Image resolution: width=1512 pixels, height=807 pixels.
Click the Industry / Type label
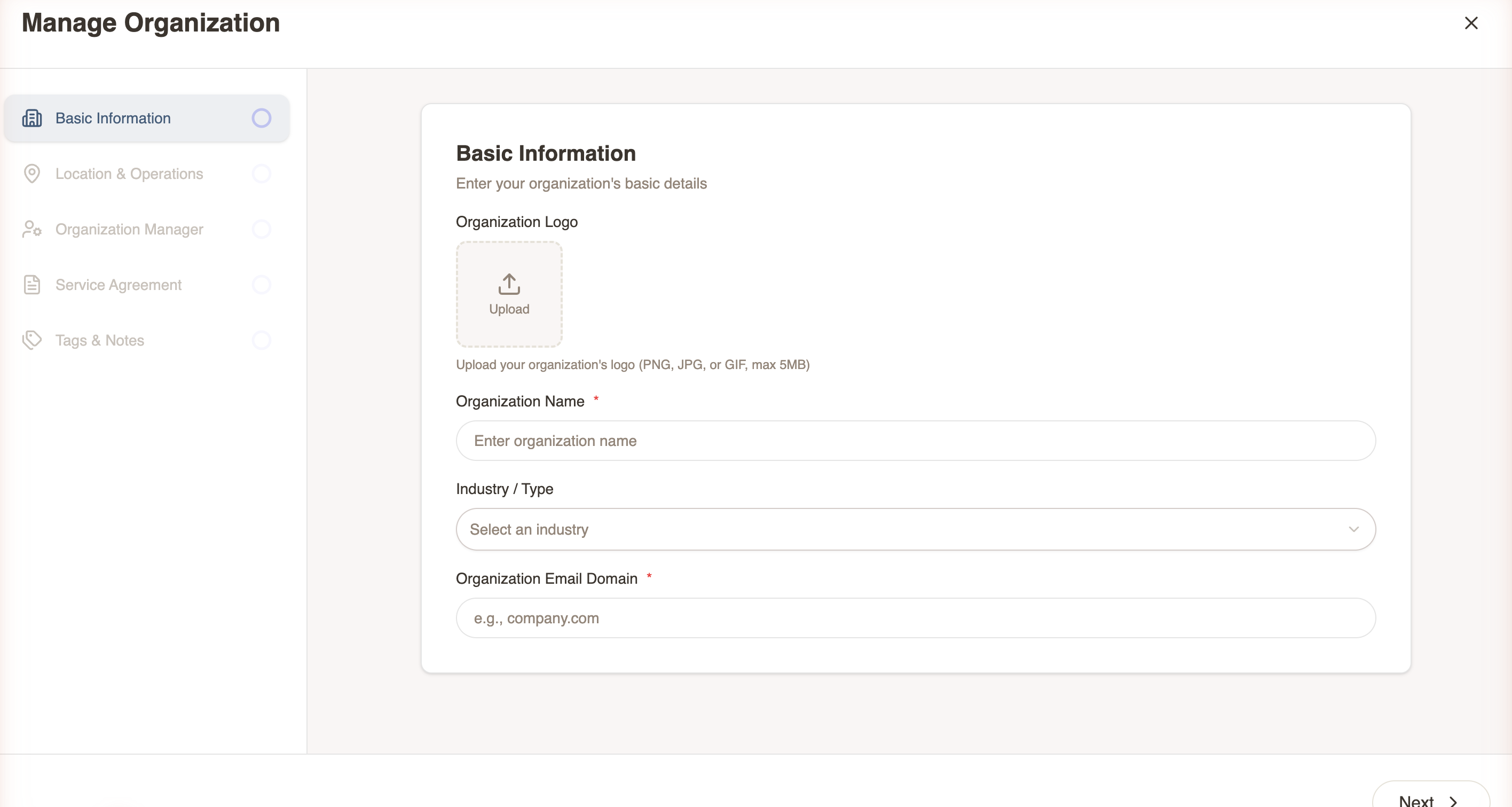504,489
